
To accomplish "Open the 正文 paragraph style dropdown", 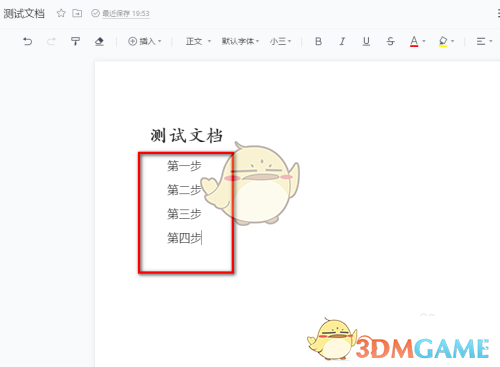I will pos(198,41).
